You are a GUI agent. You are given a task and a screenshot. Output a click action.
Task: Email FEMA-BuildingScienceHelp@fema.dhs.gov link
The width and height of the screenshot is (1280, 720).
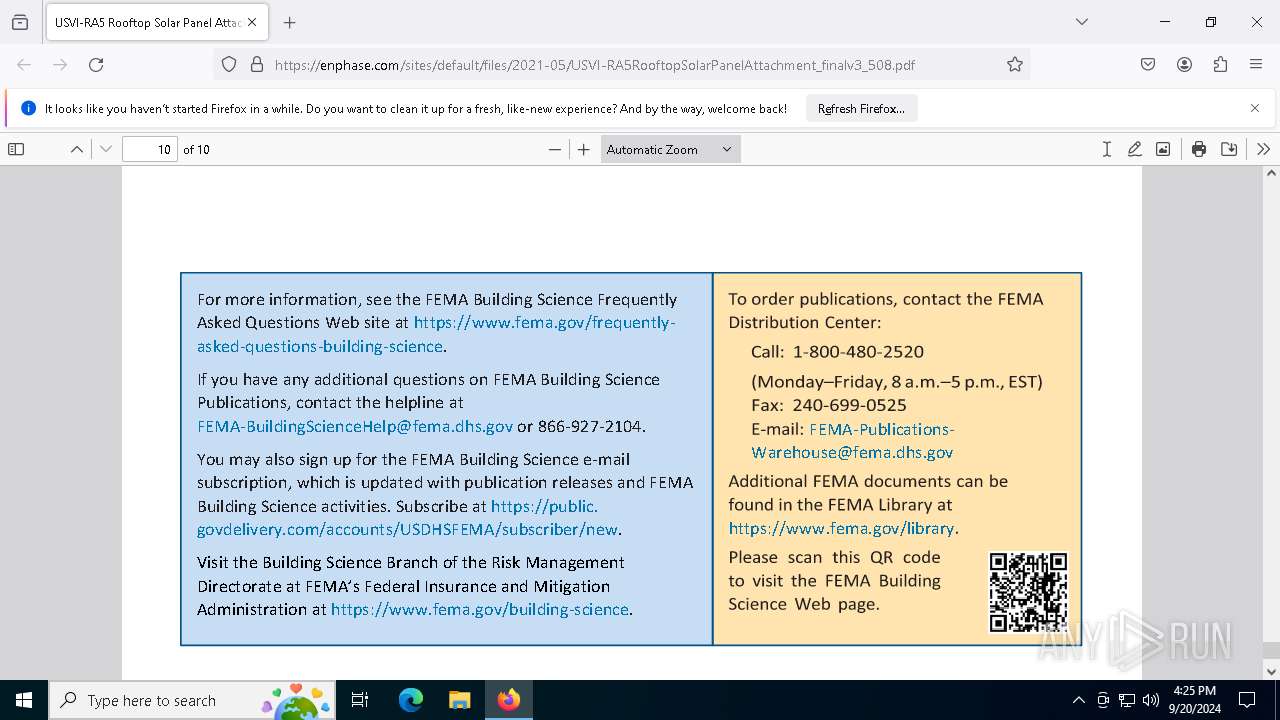355,426
